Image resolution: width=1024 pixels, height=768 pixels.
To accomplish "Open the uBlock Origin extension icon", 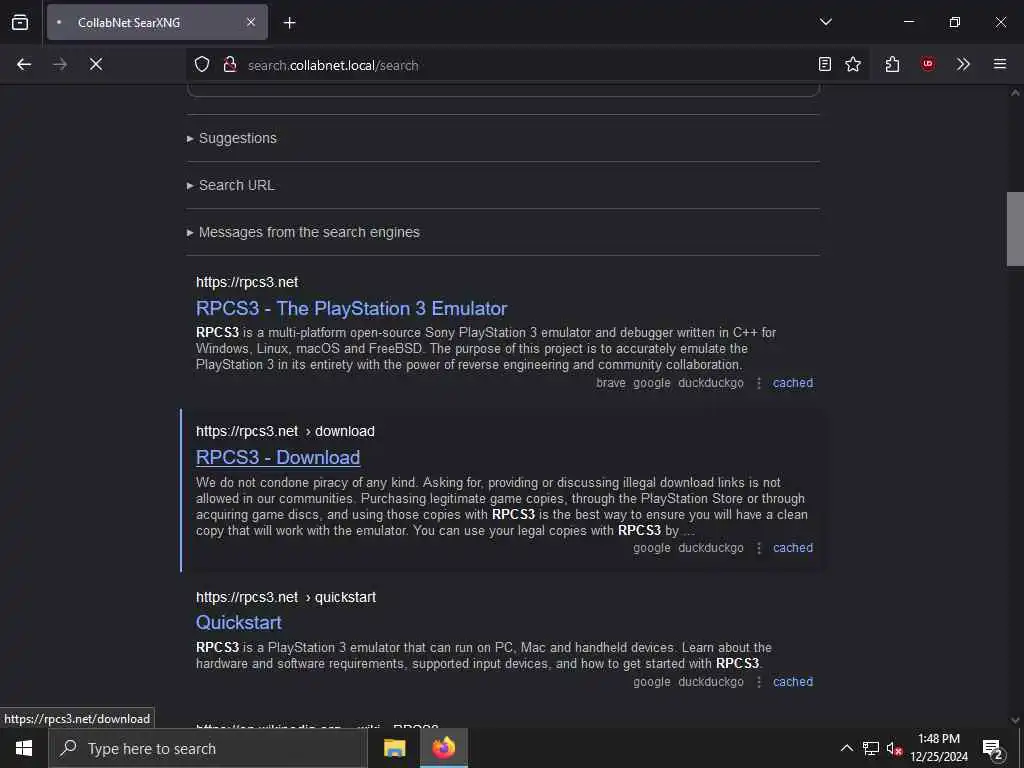I will [x=927, y=64].
